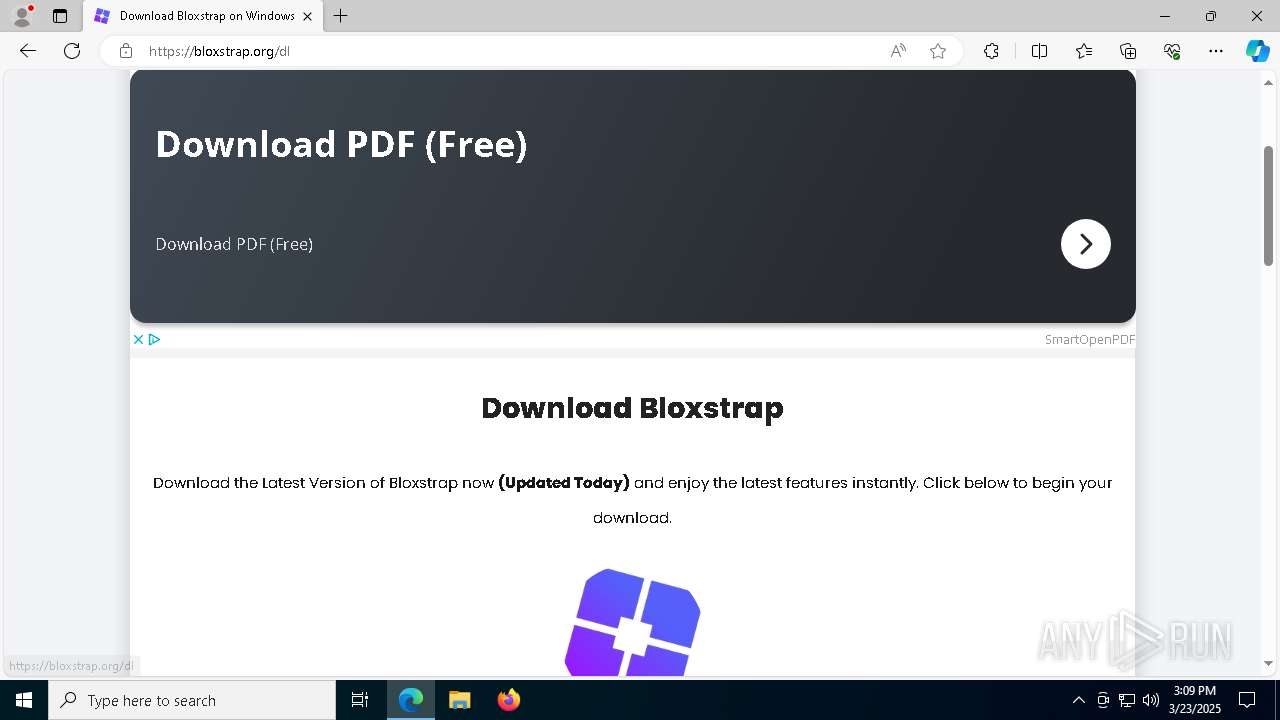Open Settings and more ellipsis menu

[1216, 51]
